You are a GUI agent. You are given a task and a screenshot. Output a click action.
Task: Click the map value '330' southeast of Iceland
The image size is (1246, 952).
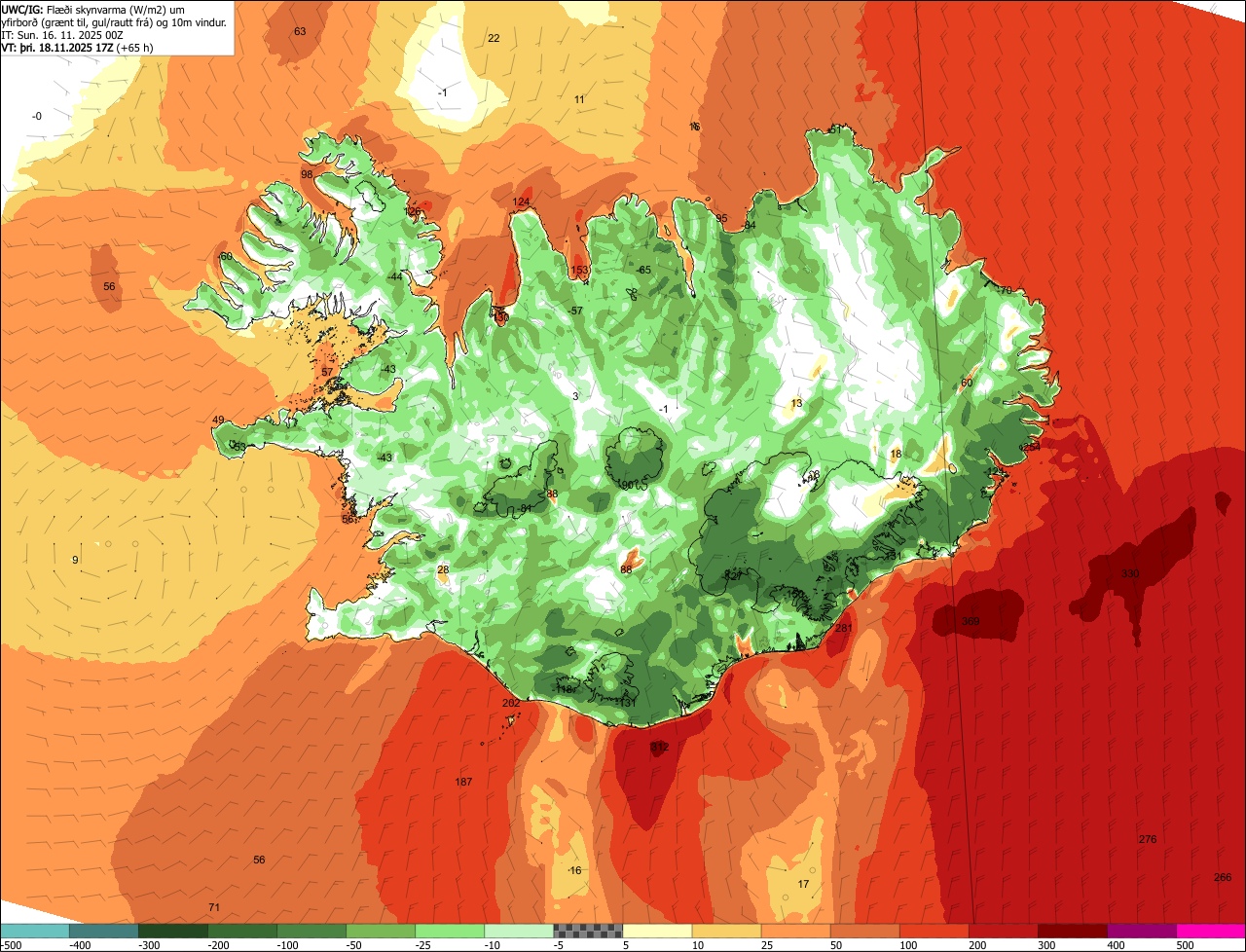(x=1129, y=574)
